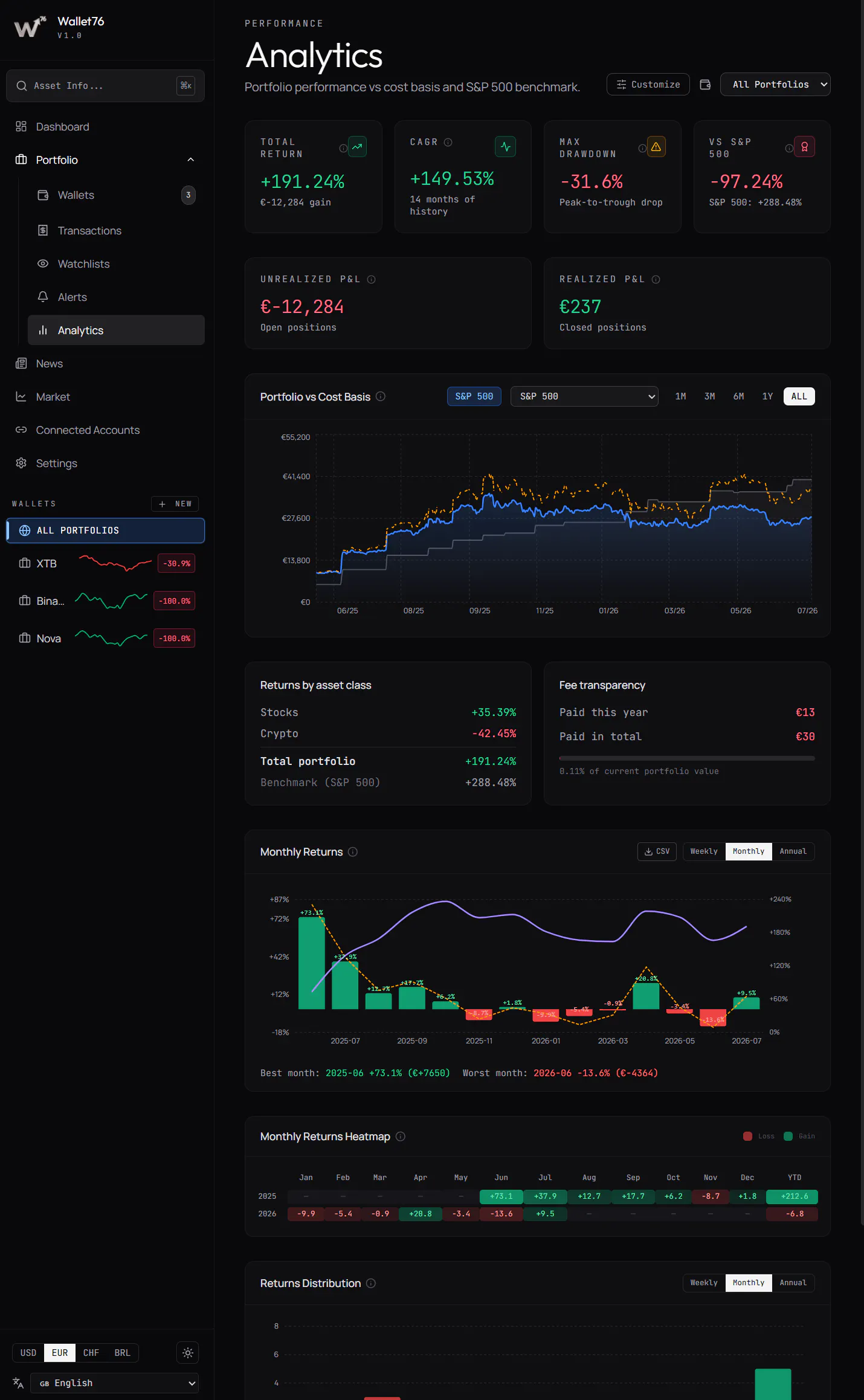
Task: Click the Alerts bell icon
Action: coord(43,297)
